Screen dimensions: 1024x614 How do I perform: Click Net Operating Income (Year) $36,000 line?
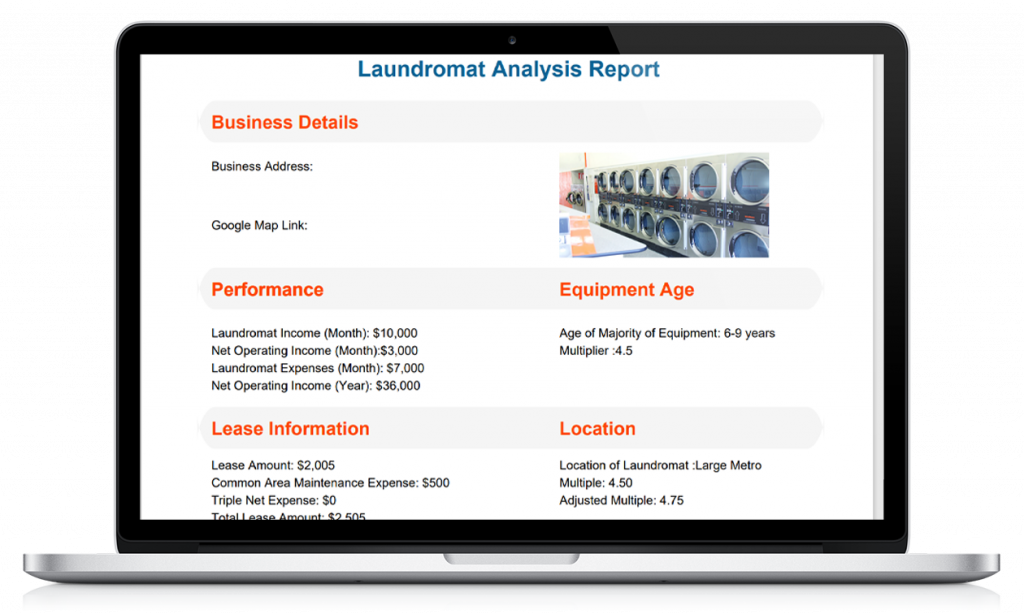point(315,386)
